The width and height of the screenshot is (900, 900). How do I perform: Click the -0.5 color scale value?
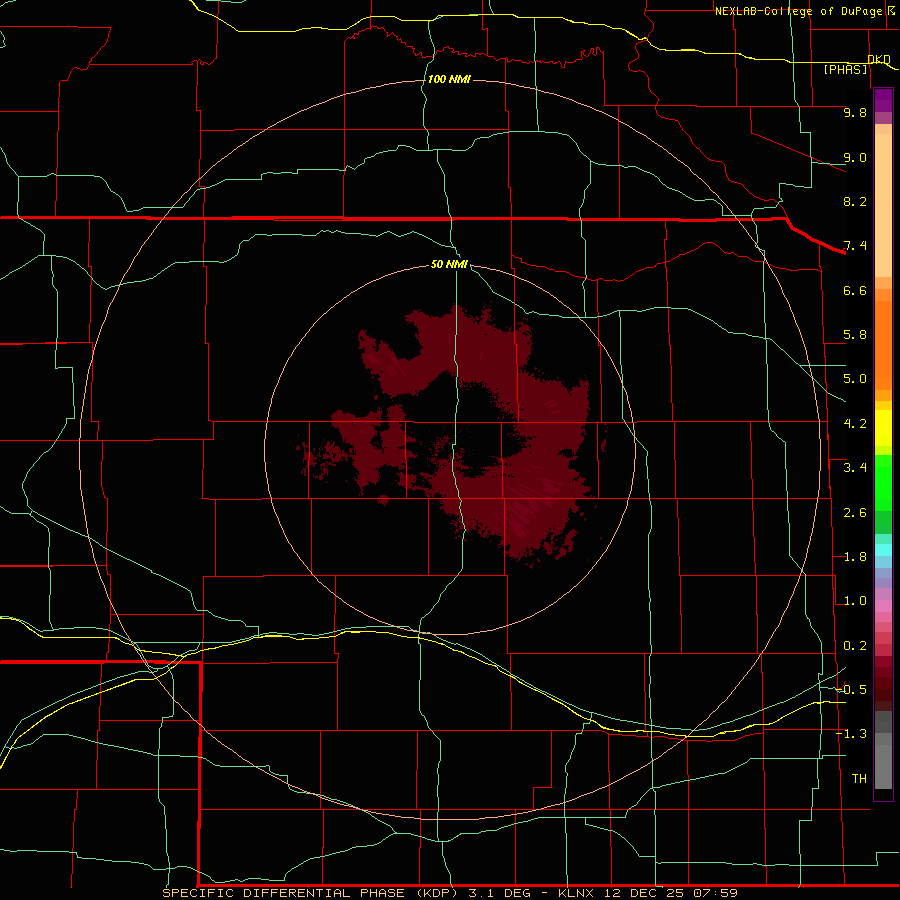pyautogui.click(x=851, y=689)
